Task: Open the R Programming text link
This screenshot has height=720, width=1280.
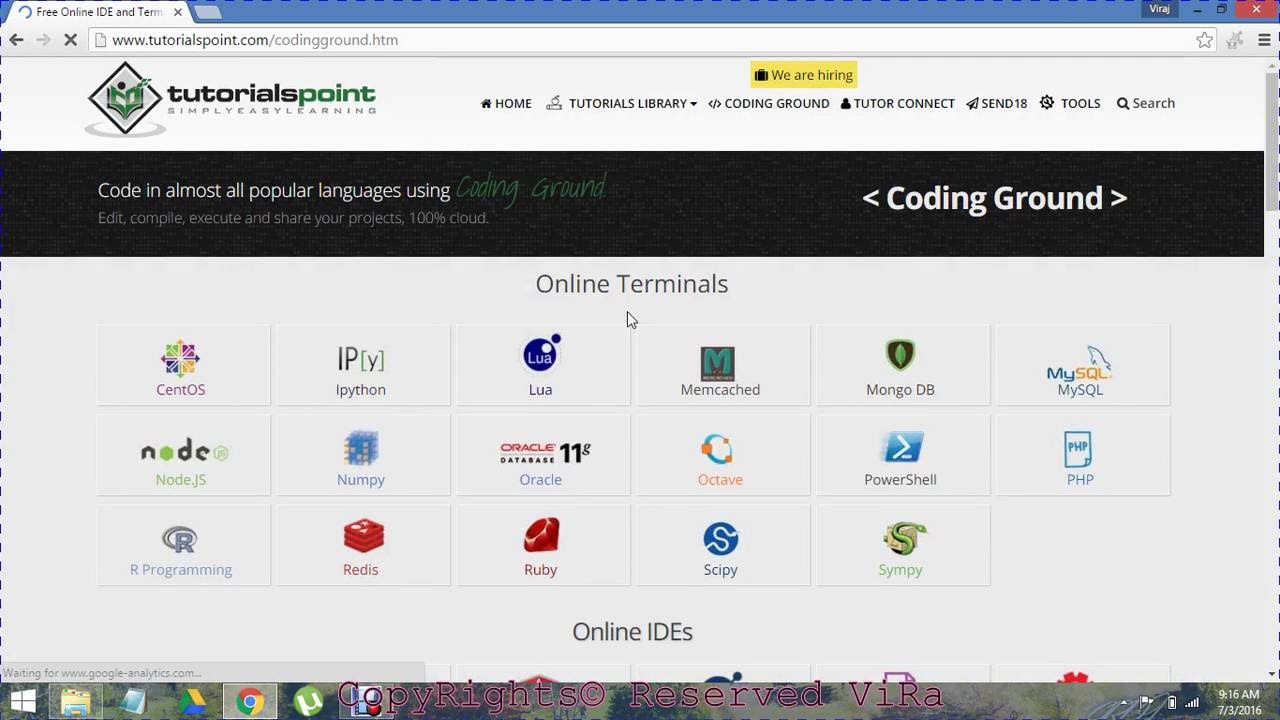Action: pyautogui.click(x=180, y=570)
